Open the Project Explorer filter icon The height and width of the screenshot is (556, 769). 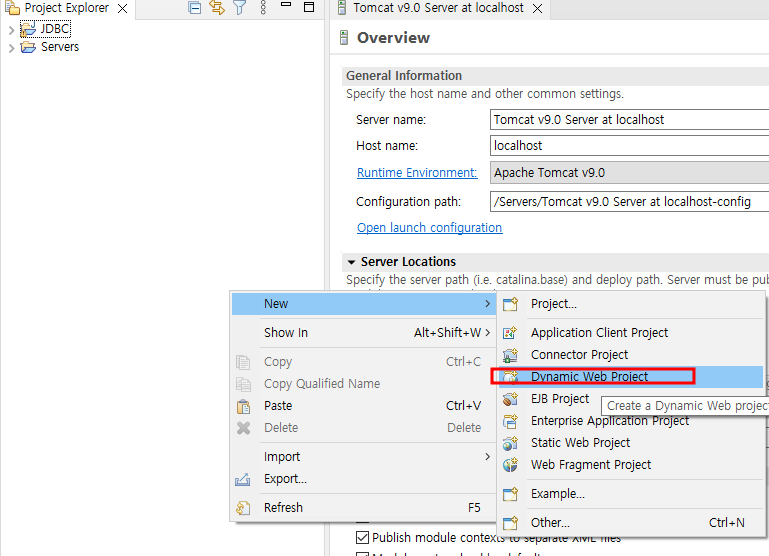239,8
